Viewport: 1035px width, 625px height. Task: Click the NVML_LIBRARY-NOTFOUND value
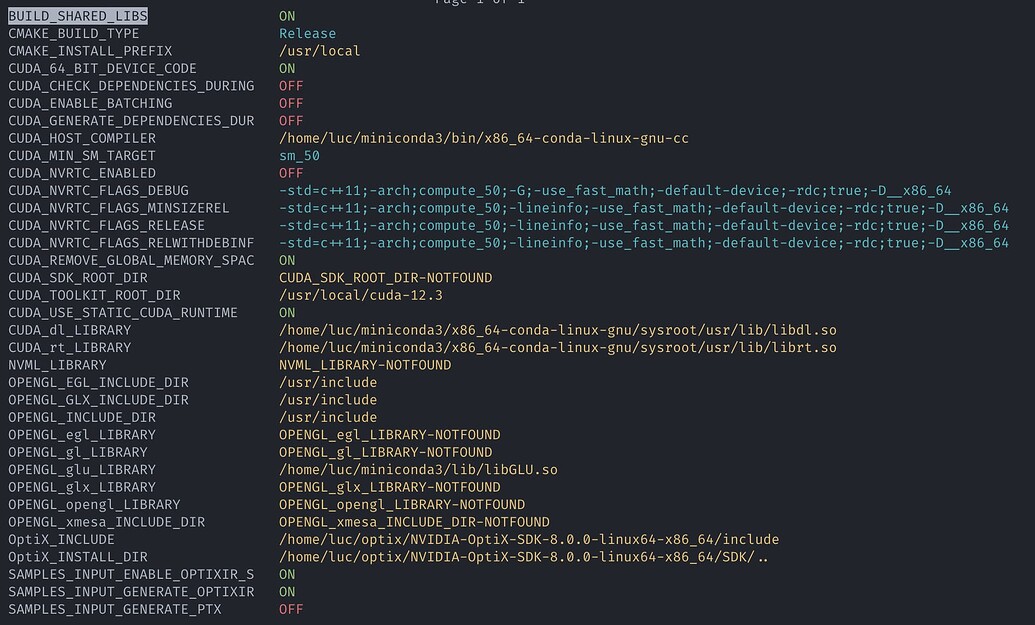click(x=364, y=365)
